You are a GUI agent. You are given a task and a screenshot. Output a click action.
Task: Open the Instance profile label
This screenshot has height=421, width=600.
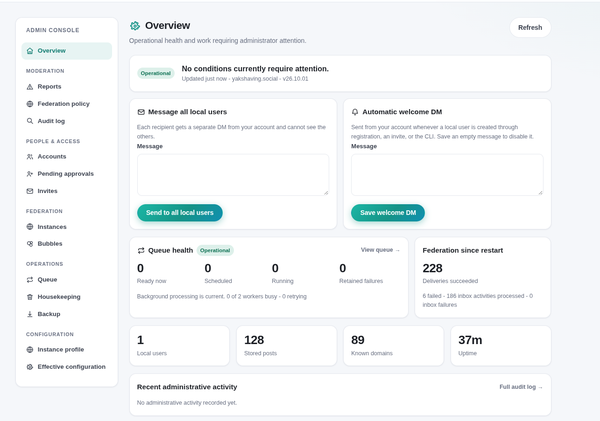pyautogui.click(x=61, y=349)
